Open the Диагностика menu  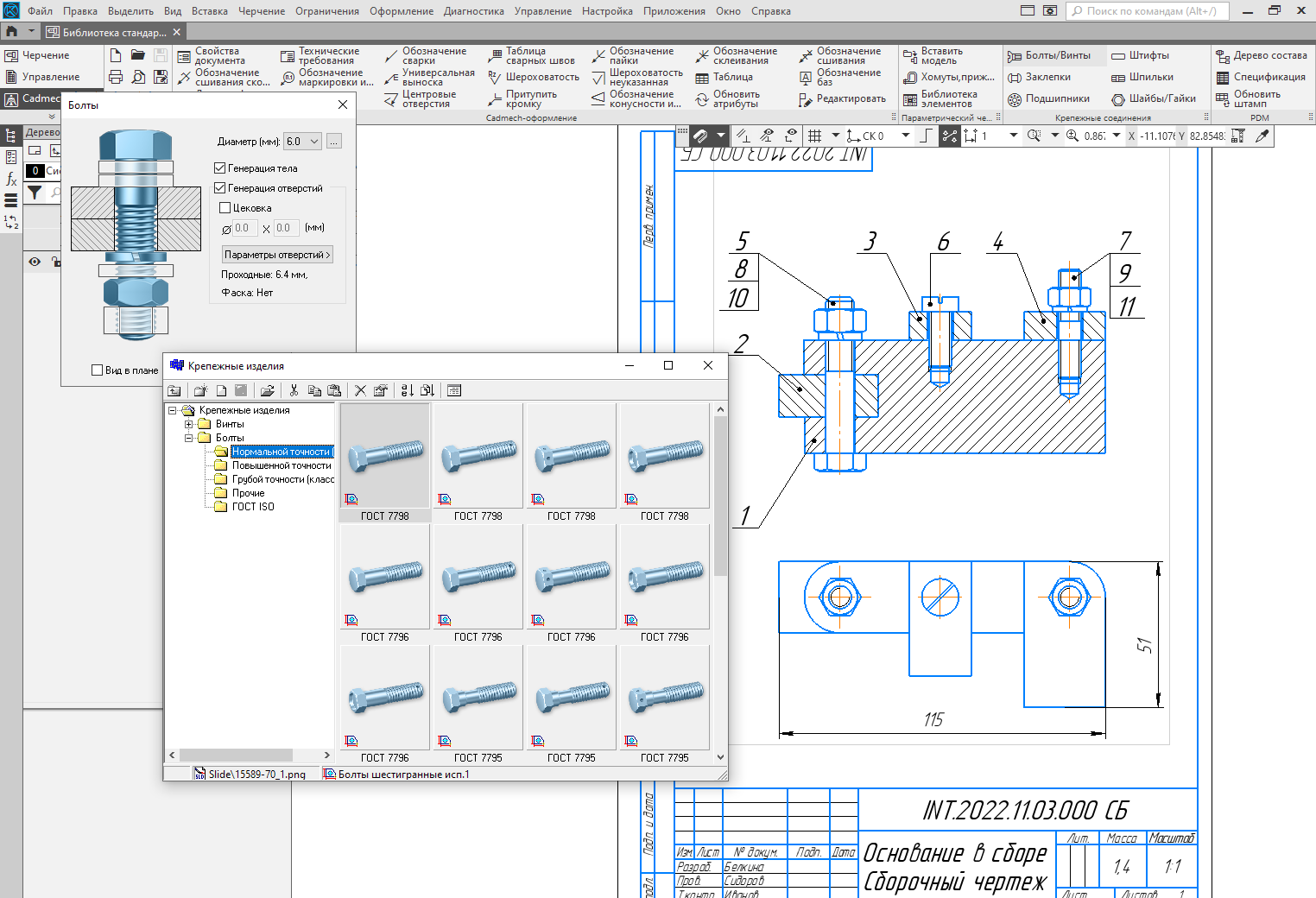pyautogui.click(x=473, y=11)
